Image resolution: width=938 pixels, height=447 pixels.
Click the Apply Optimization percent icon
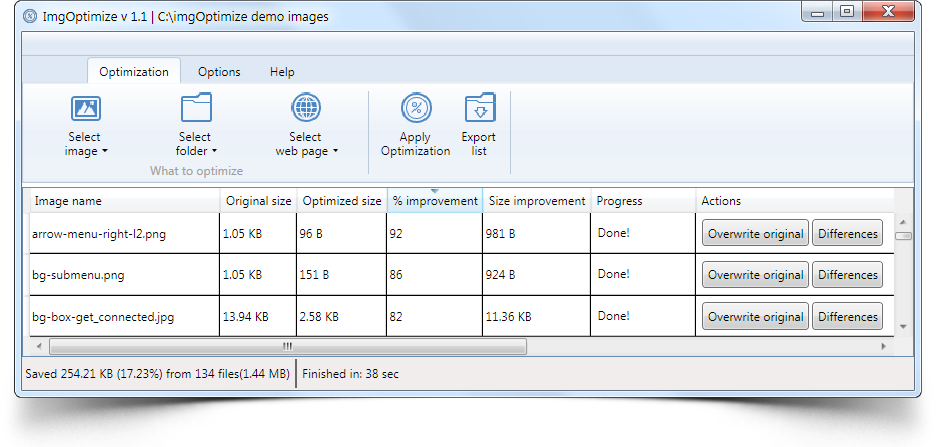(416, 108)
